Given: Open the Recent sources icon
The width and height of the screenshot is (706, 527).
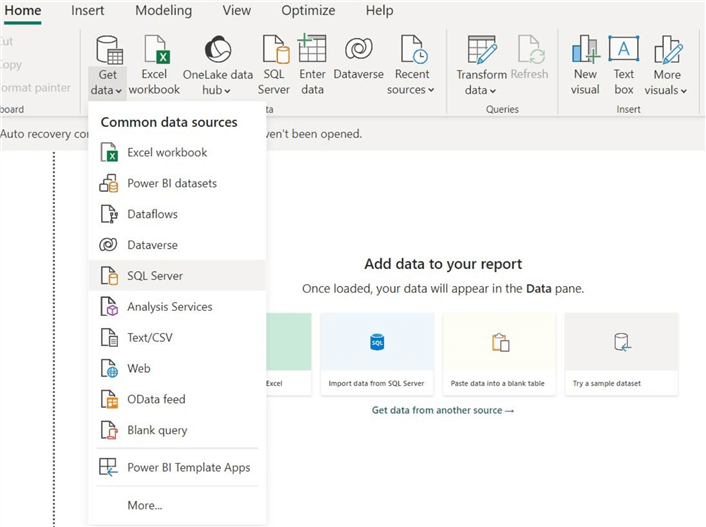Looking at the screenshot, I should pyautogui.click(x=413, y=49).
